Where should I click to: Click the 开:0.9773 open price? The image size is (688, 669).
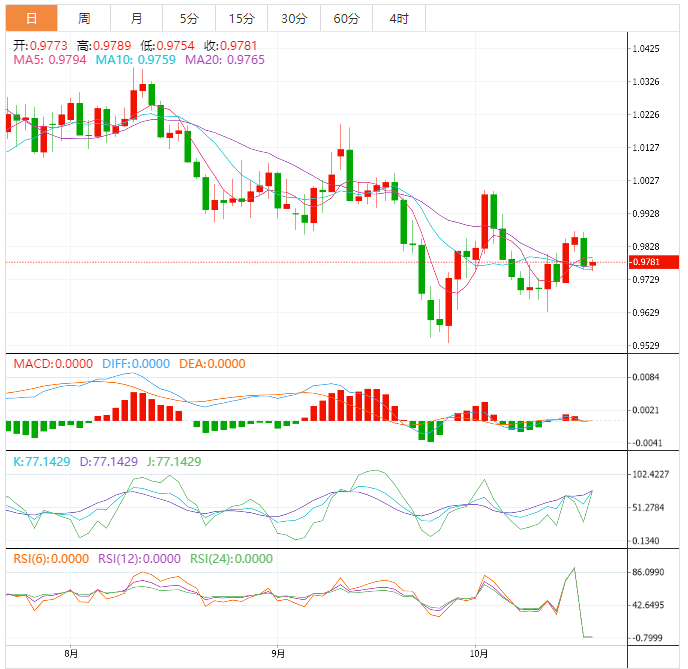[40, 46]
